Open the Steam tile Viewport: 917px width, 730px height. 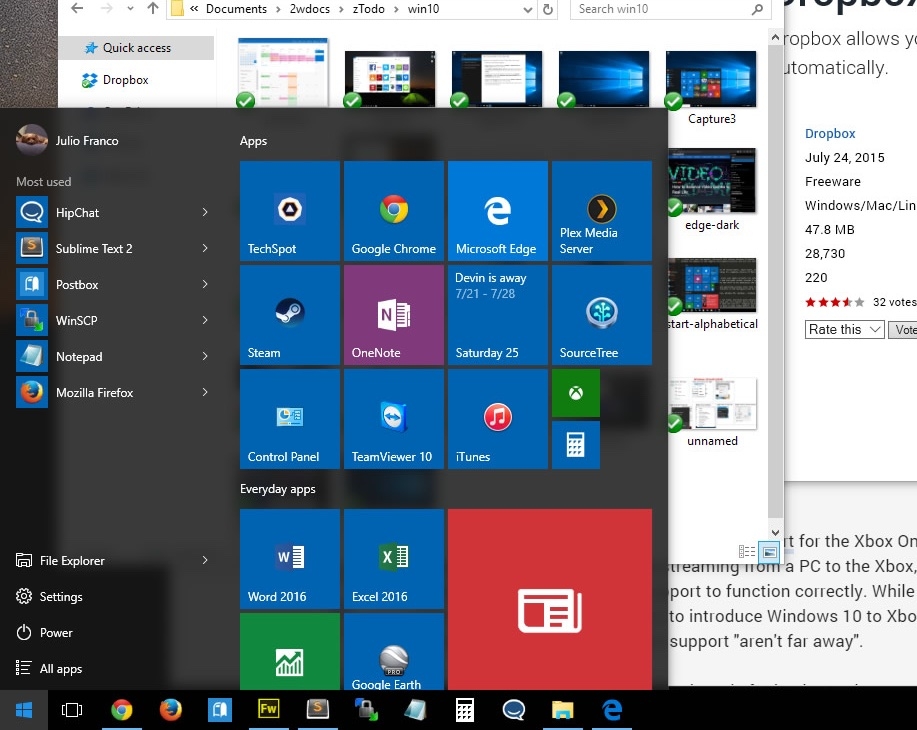[290, 315]
